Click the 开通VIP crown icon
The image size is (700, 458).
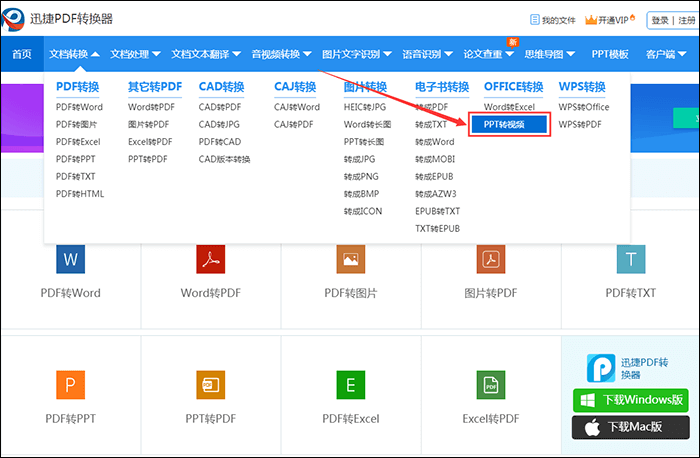click(591, 20)
